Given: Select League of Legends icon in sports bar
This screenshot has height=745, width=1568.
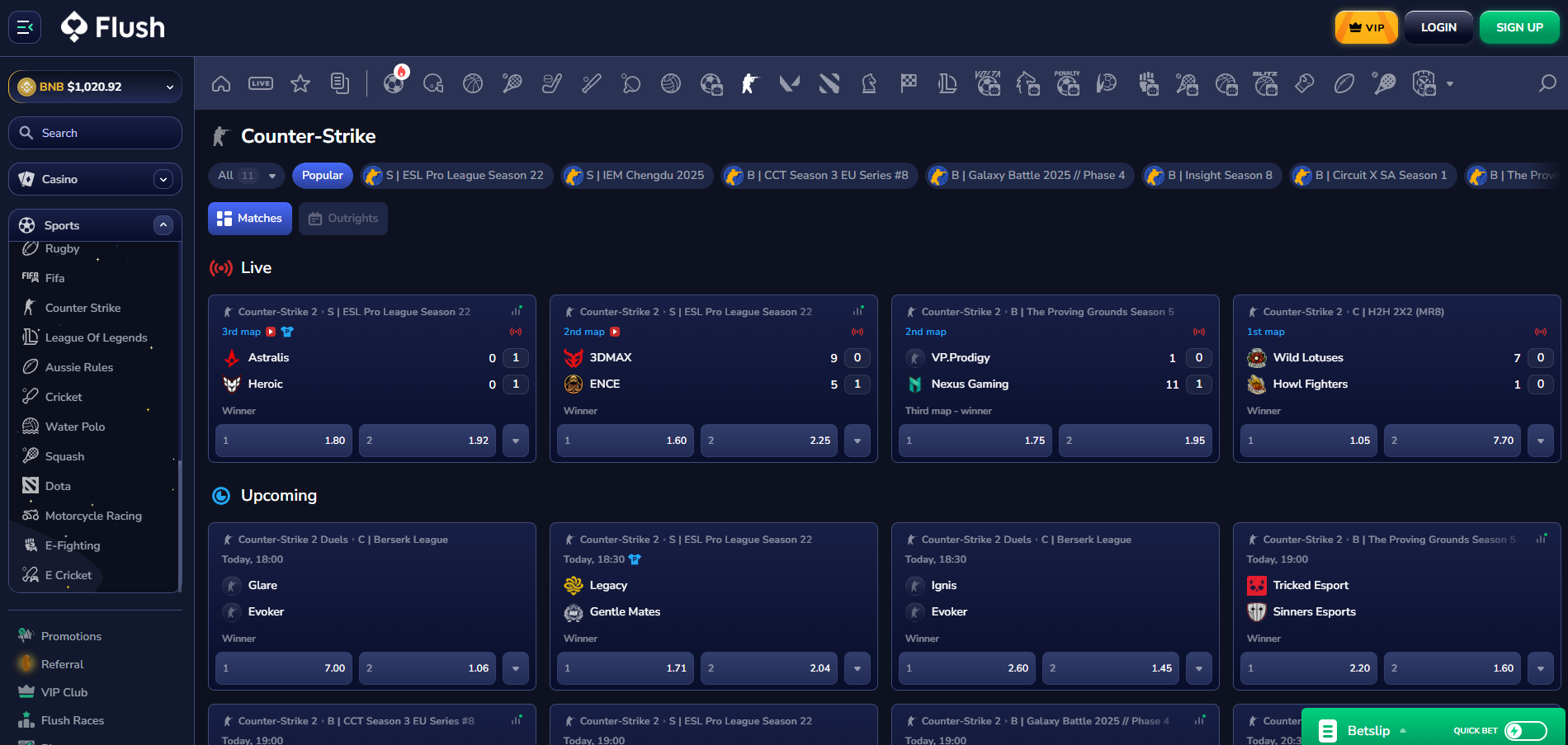Looking at the screenshot, I should click(x=948, y=83).
